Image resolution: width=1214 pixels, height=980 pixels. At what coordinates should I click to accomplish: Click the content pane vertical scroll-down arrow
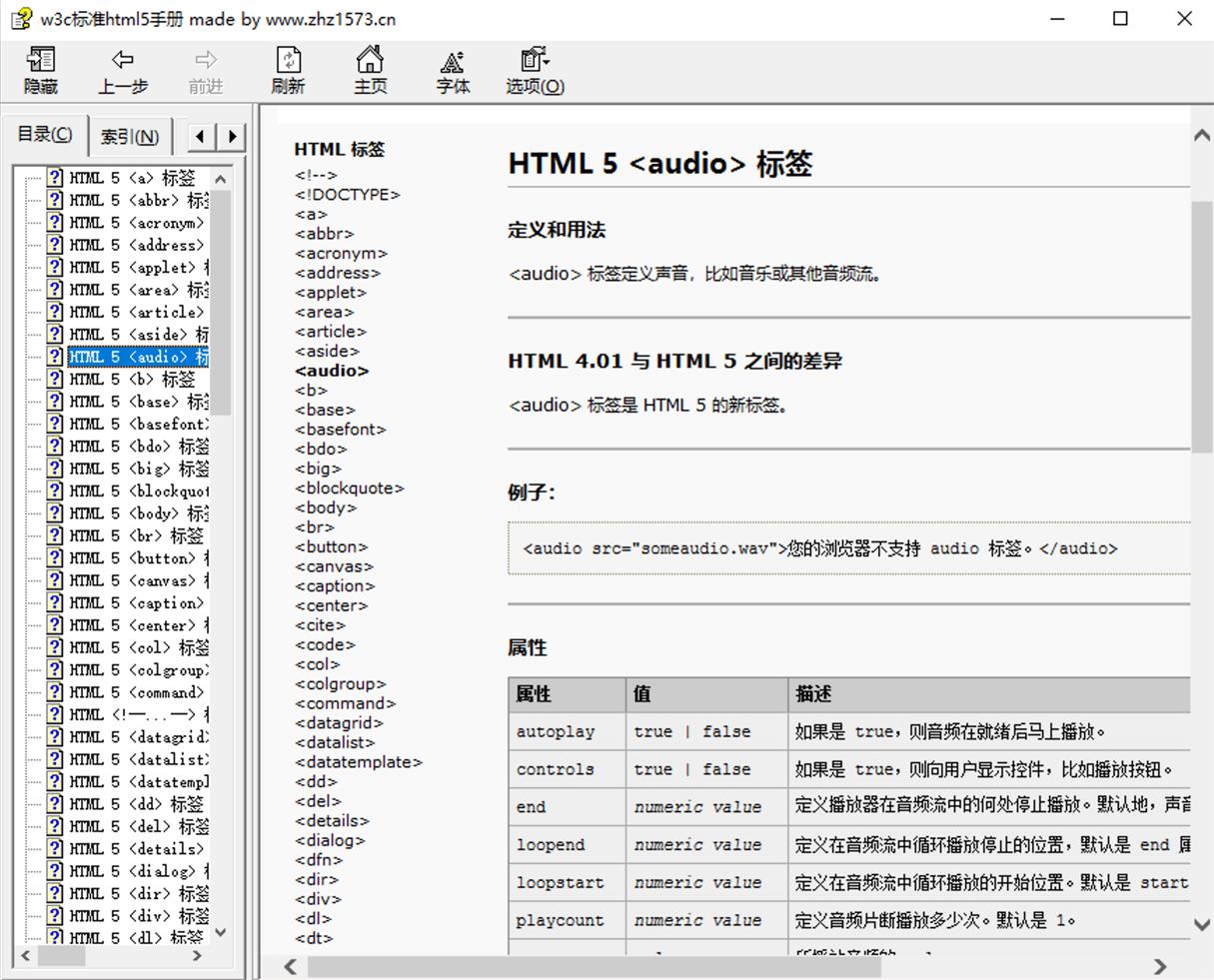pos(1202,925)
